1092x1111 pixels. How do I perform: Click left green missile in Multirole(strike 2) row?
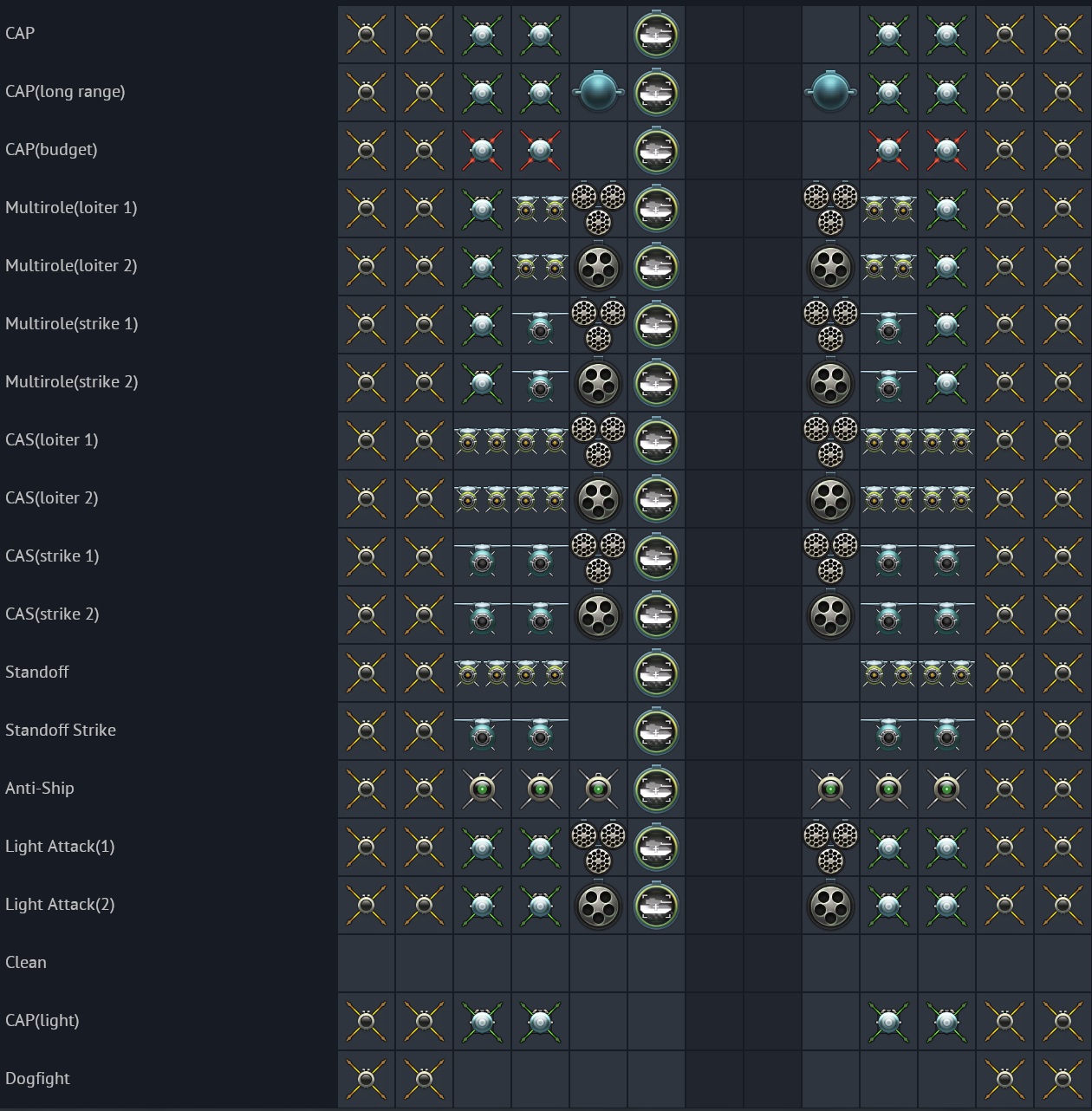tap(482, 382)
